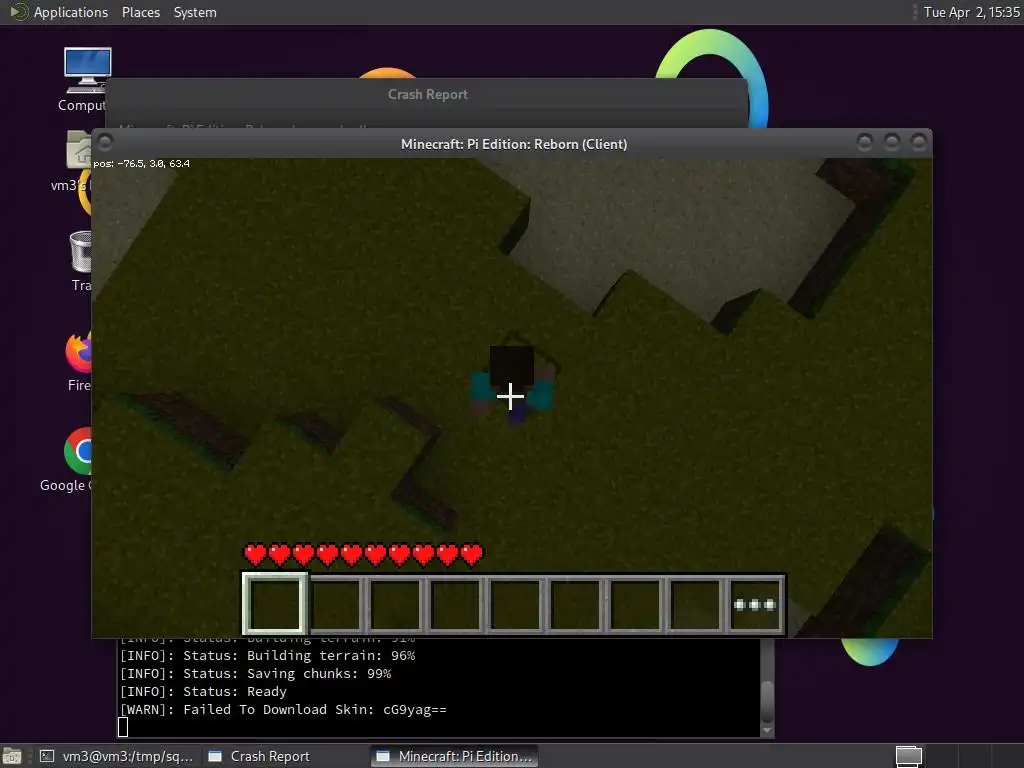1024x768 pixels.
Task: Click the Saving chunks: 99% log line
Action: tap(255, 673)
